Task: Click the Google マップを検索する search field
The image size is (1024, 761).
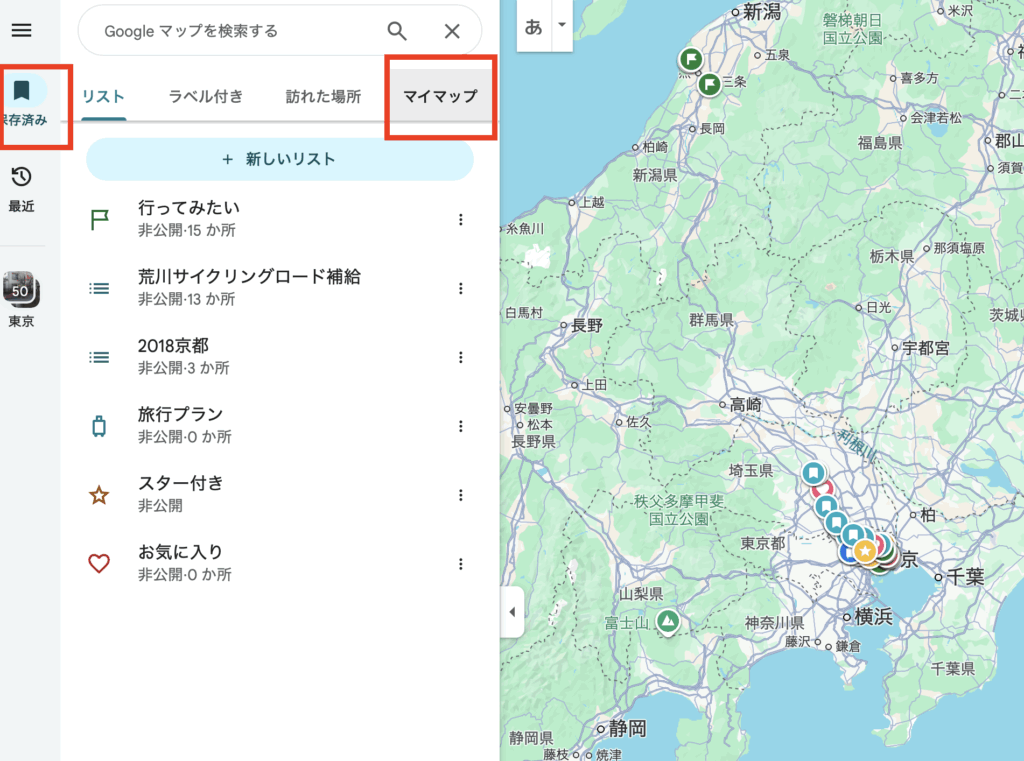Action: coord(230,31)
